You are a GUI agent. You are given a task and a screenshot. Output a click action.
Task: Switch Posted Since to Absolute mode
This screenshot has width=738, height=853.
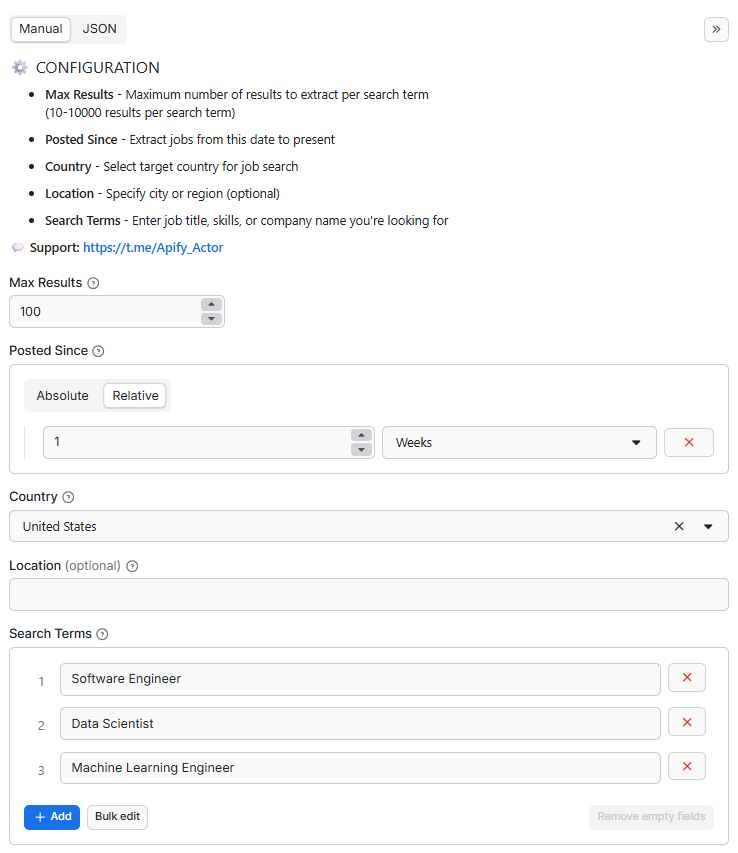[x=63, y=395]
